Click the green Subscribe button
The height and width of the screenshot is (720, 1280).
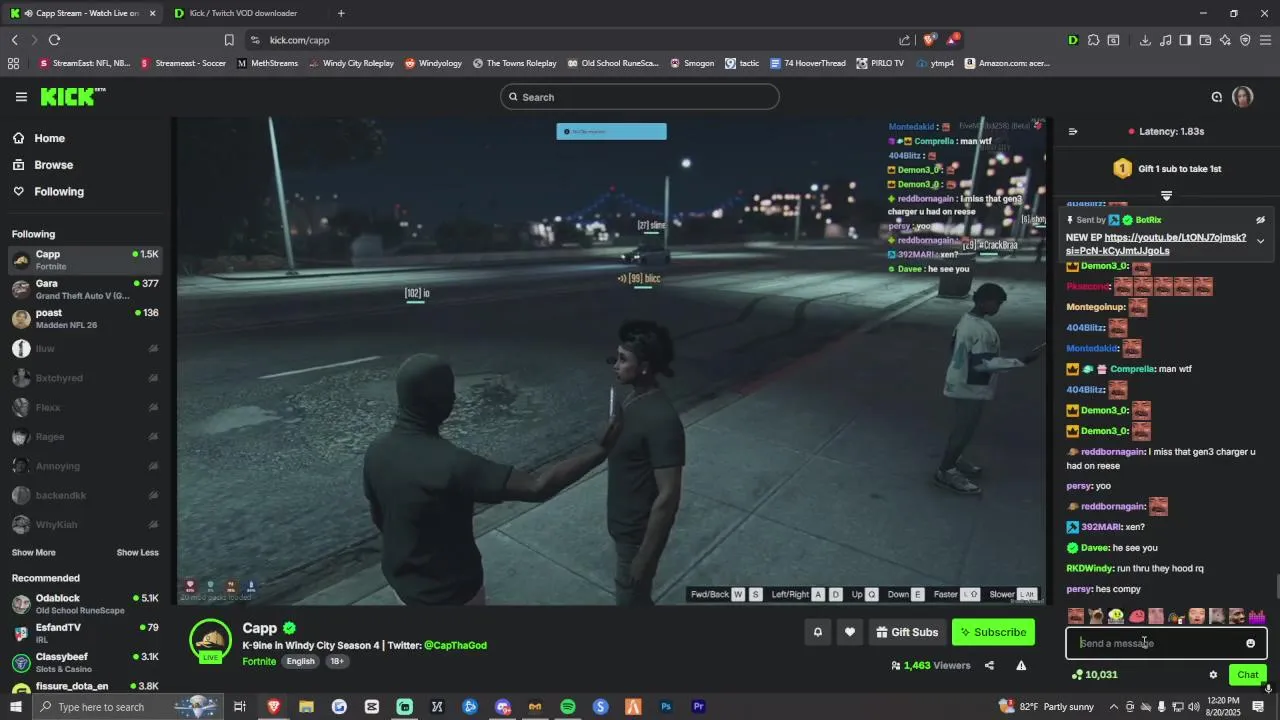(993, 632)
